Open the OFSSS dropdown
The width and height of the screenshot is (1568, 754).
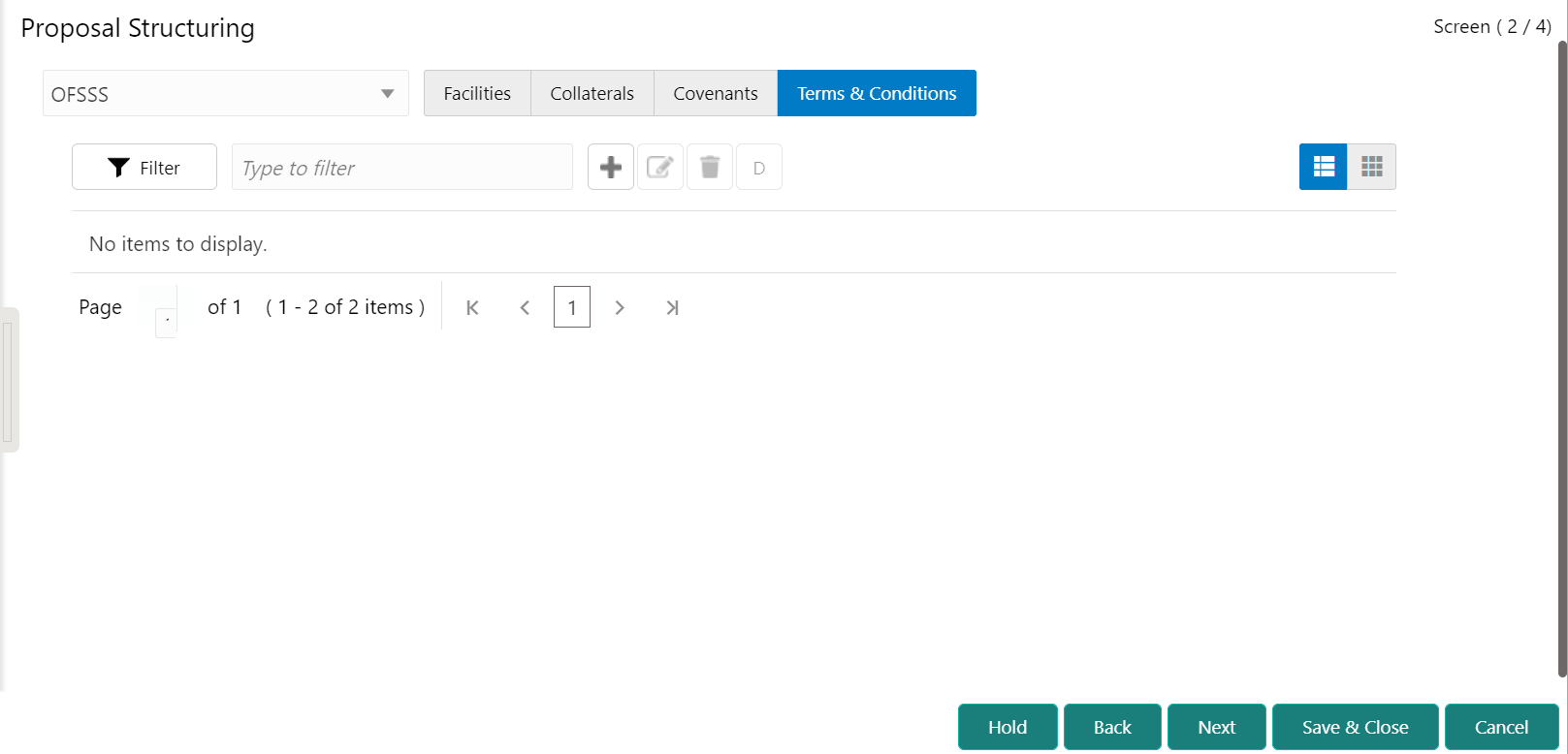226,93
